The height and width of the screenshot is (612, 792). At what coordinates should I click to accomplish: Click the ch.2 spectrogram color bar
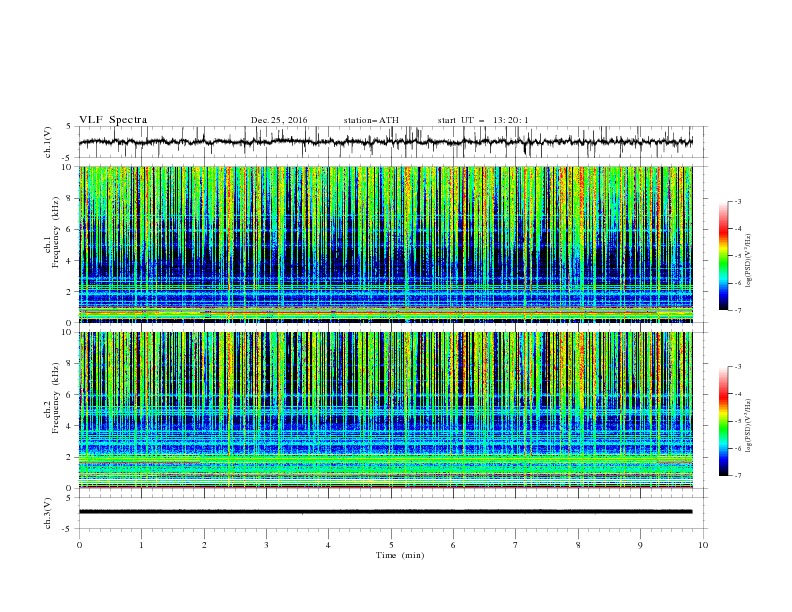coord(724,421)
